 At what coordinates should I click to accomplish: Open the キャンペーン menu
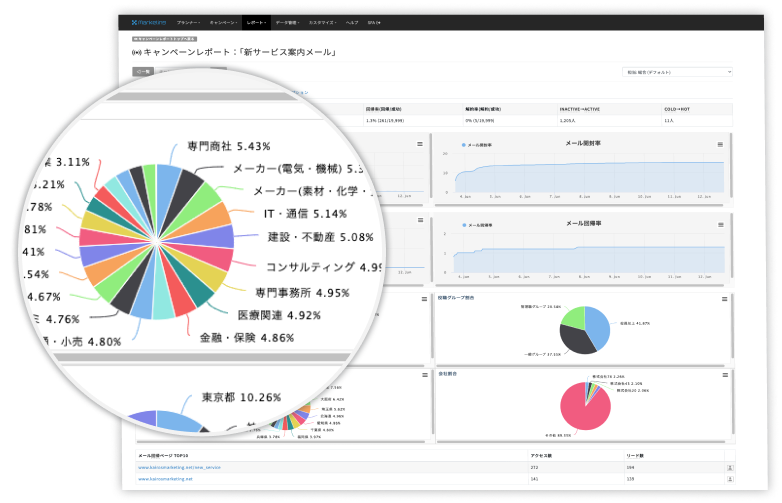pyautogui.click(x=223, y=22)
